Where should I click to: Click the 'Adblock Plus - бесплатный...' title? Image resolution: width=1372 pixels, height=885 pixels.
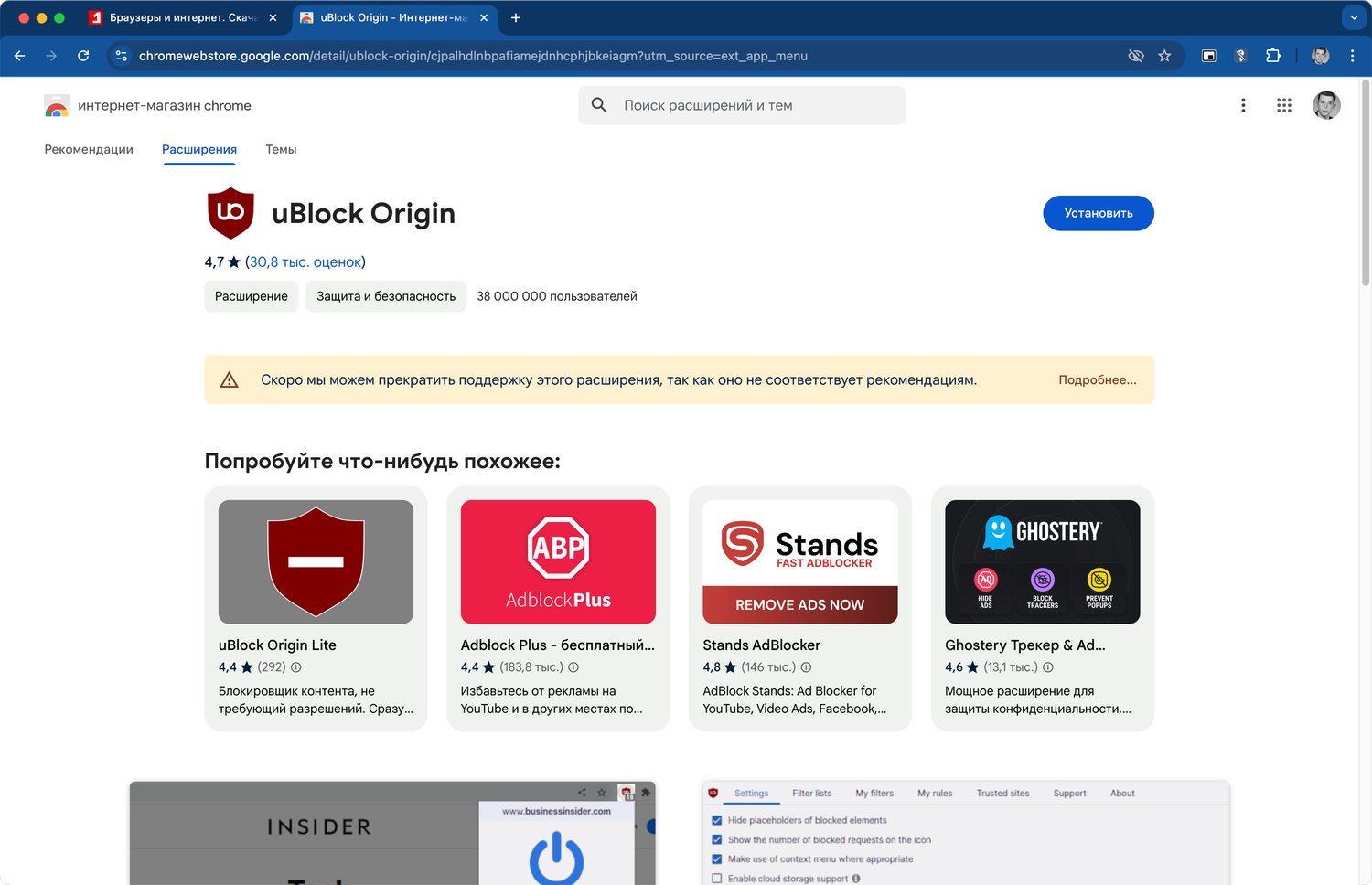(558, 645)
